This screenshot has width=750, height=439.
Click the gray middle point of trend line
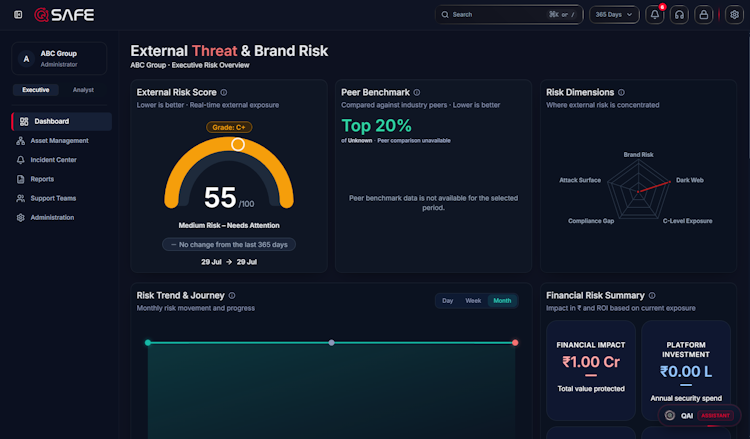point(331,342)
